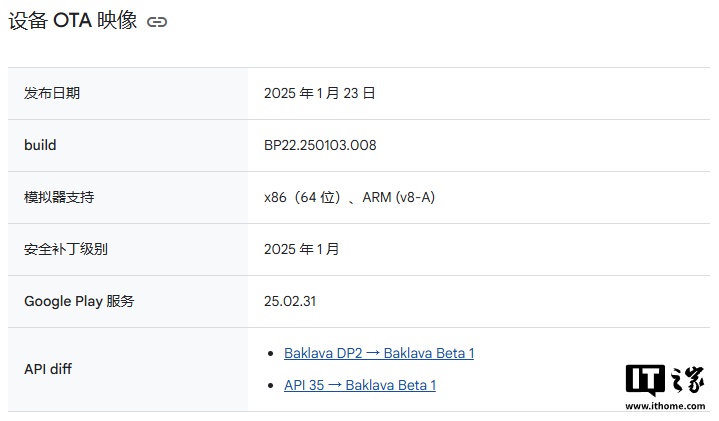Screen dimensions: 719x421
Task: Open the API 35 → Baklava Beta 1 link
Action: click(360, 385)
